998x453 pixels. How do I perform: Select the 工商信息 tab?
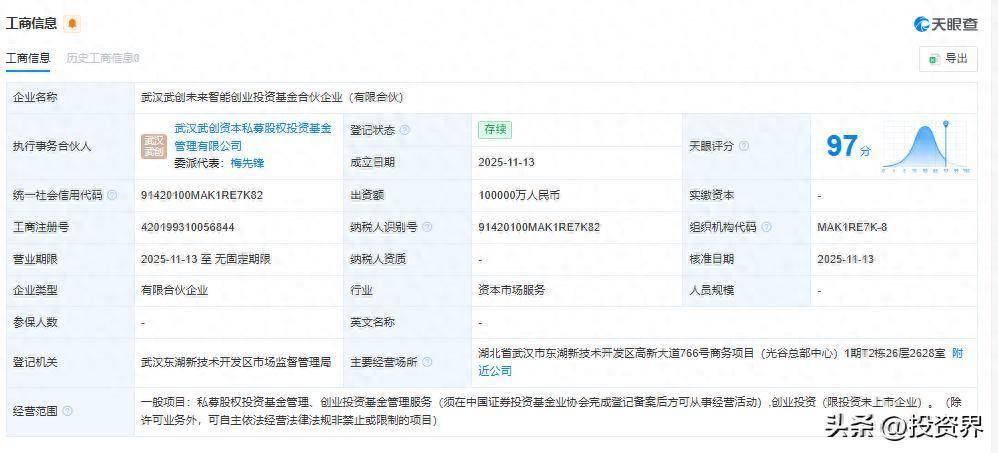tap(29, 58)
